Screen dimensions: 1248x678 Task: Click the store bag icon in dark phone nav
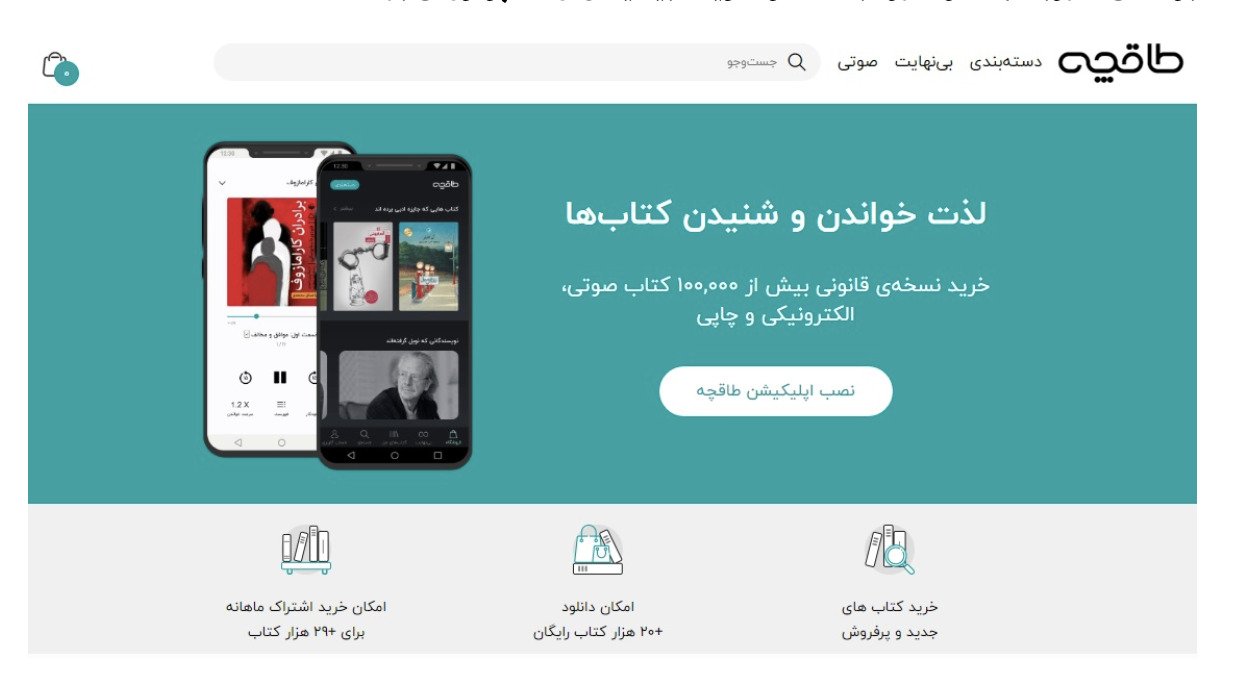coord(453,435)
